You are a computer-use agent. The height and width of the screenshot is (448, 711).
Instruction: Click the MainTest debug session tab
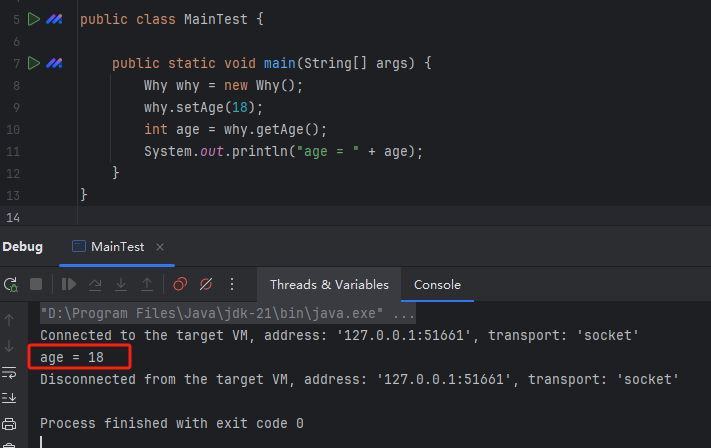117,246
